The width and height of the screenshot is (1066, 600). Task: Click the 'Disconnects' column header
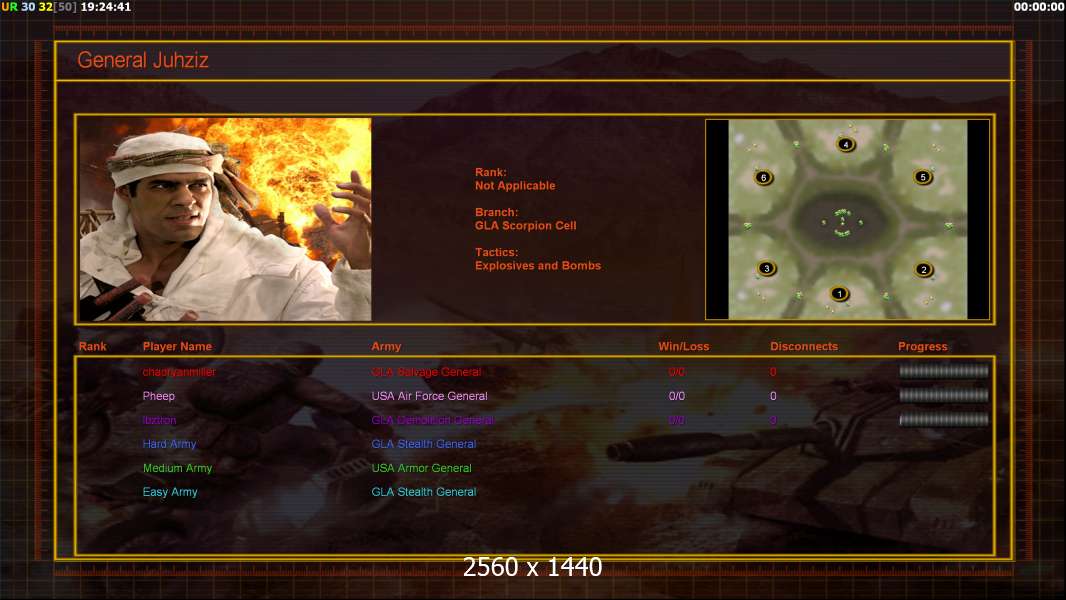[x=804, y=347]
